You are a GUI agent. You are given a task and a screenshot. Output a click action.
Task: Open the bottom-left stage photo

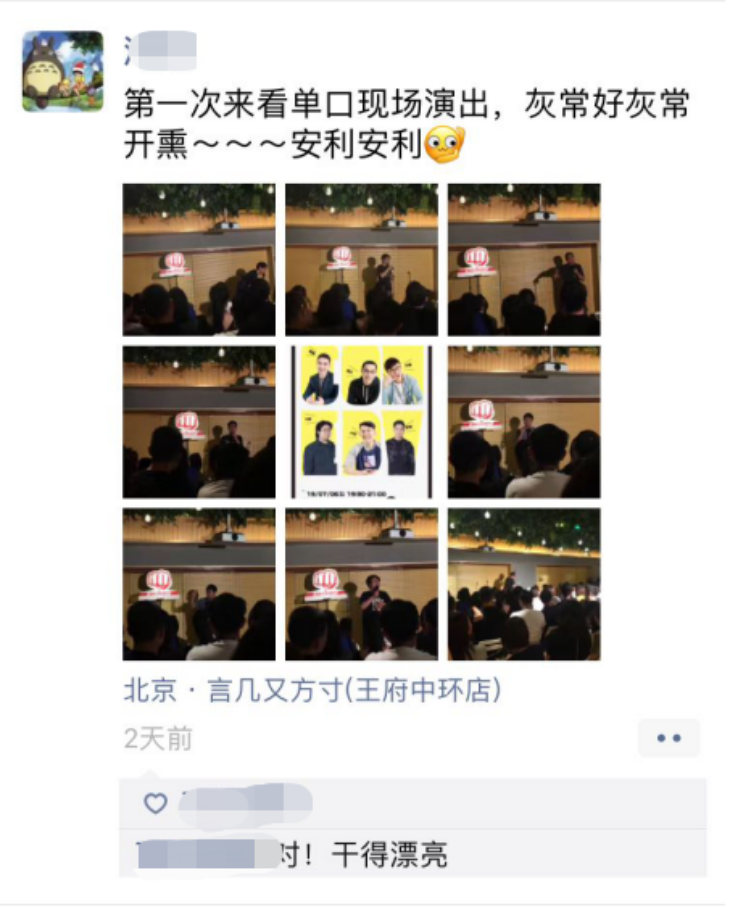(x=199, y=584)
